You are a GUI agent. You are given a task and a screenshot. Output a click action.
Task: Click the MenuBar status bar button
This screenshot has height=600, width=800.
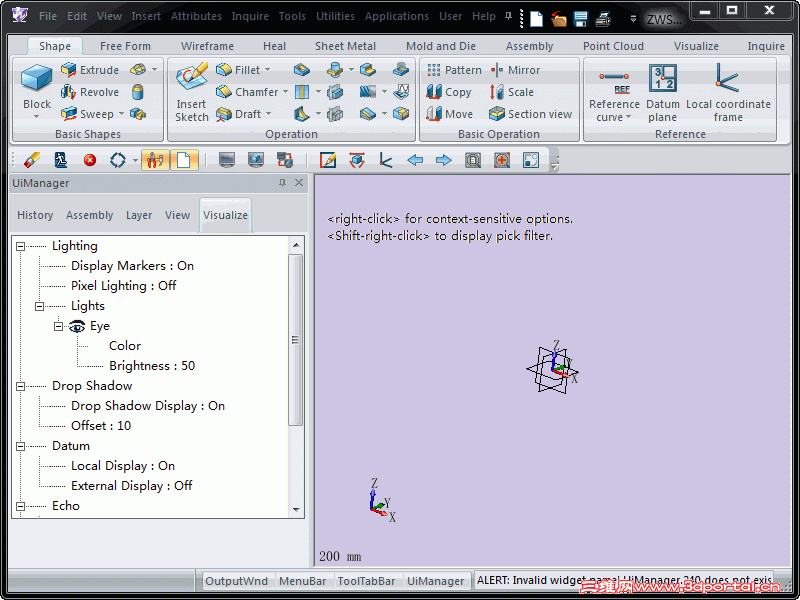point(303,581)
